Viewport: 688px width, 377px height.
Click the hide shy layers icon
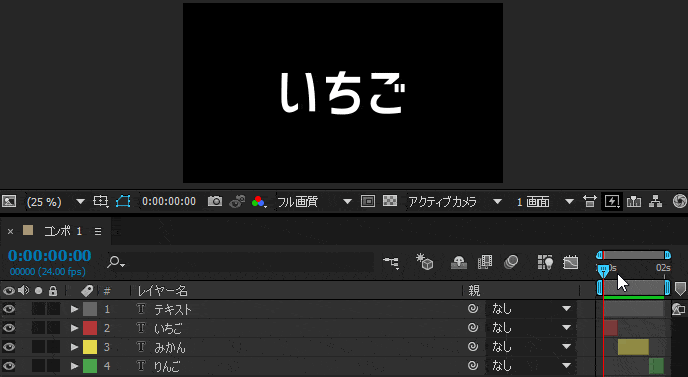(x=459, y=262)
